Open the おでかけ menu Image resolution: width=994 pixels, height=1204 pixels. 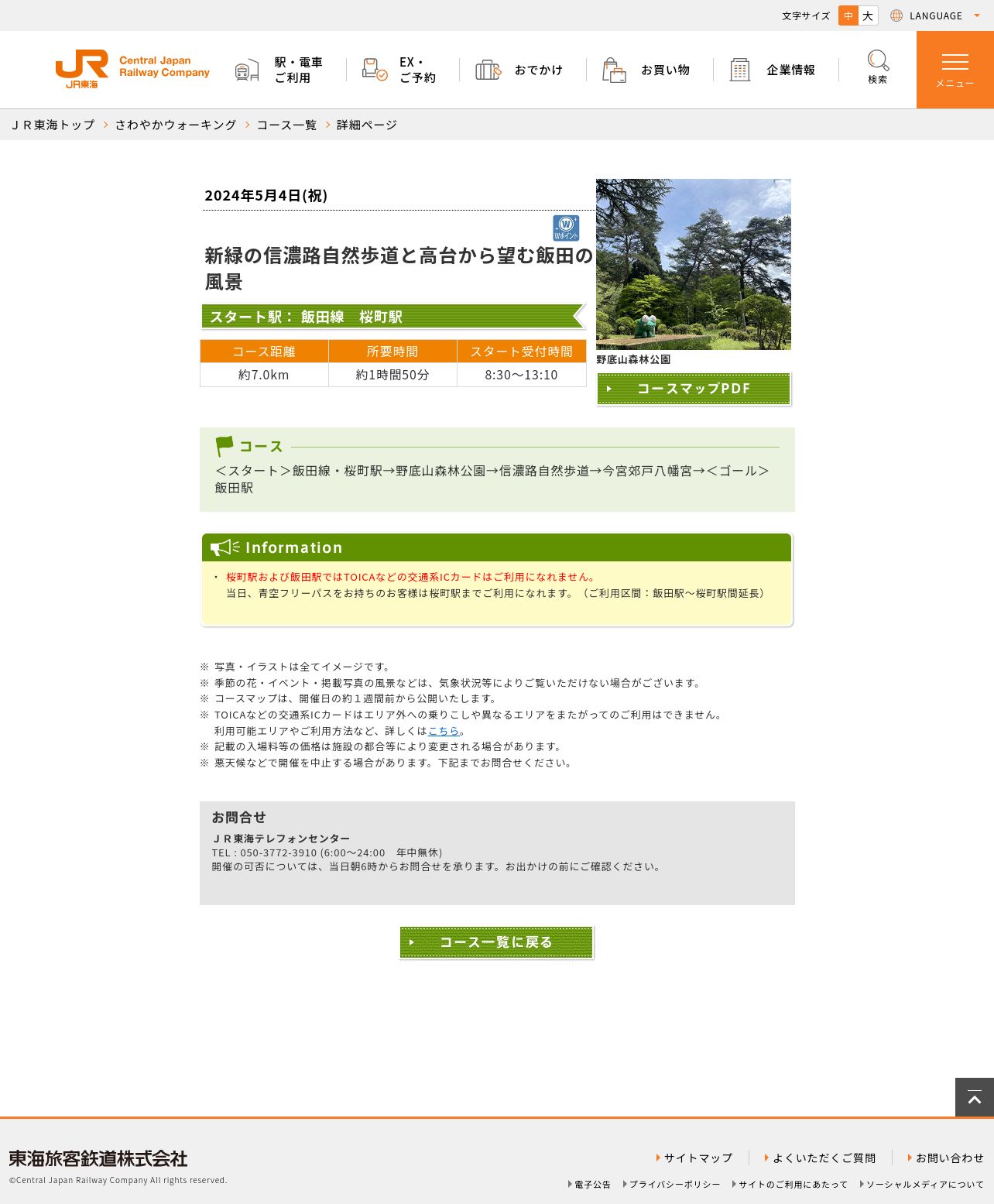pos(539,70)
